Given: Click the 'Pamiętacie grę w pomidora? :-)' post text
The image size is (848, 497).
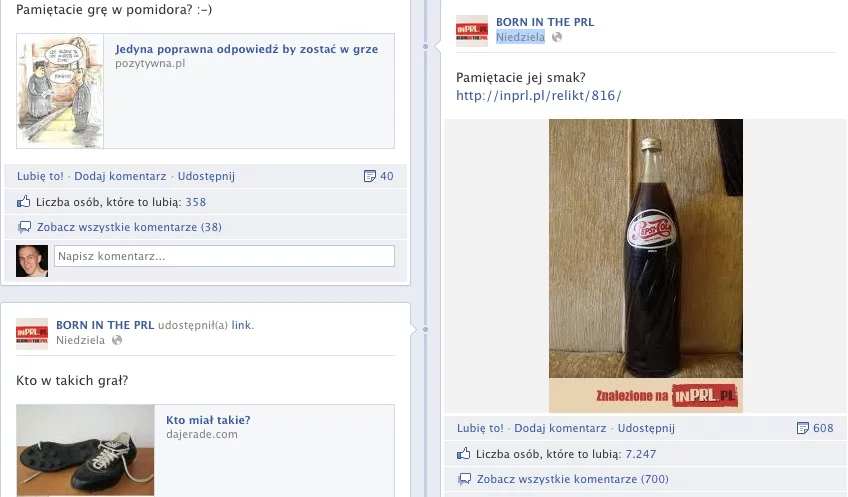Looking at the screenshot, I should point(114,10).
